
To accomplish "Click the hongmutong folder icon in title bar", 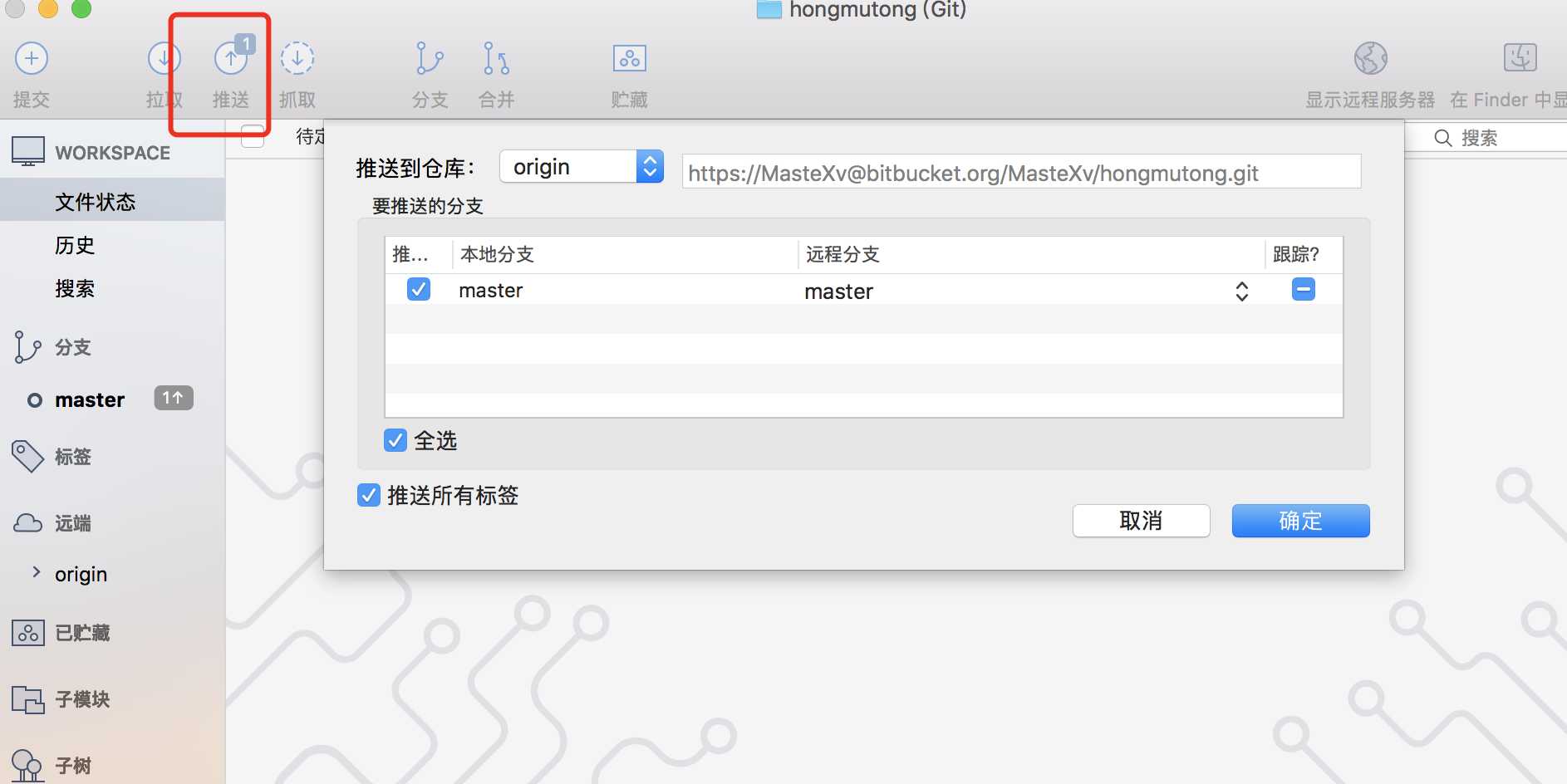I will coord(769,9).
